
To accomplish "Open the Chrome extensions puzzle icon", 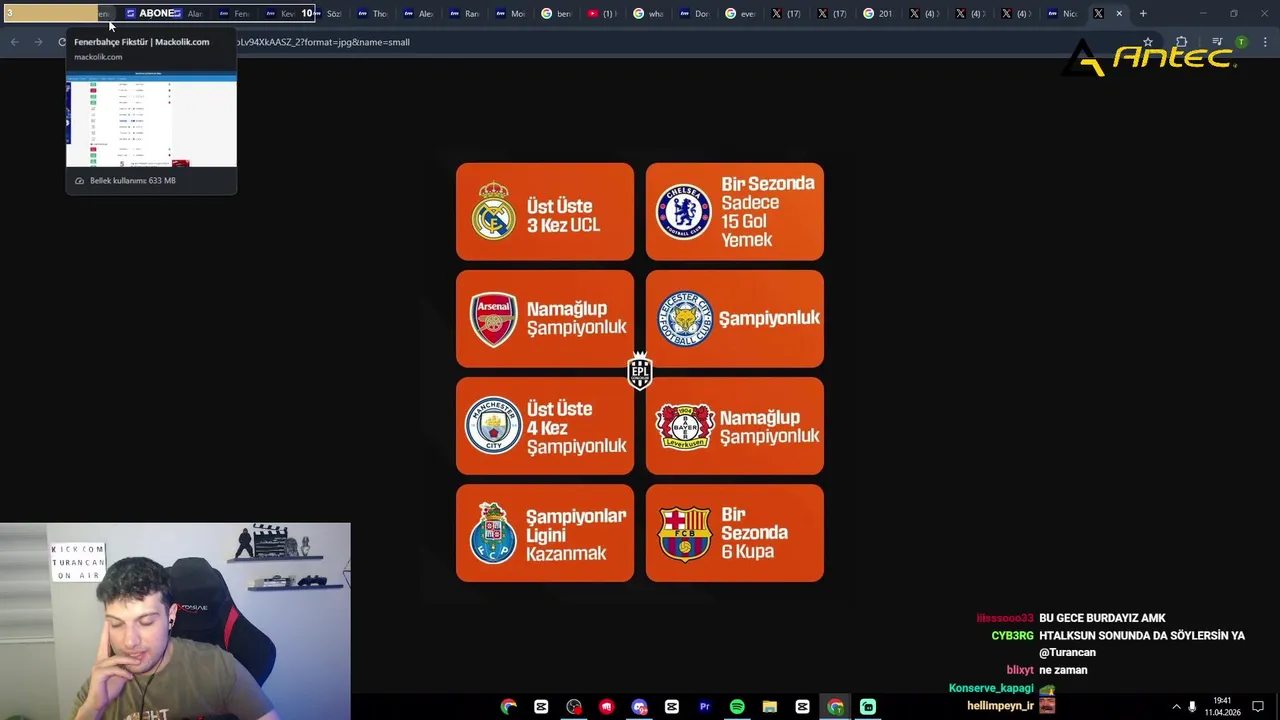I will (1181, 42).
